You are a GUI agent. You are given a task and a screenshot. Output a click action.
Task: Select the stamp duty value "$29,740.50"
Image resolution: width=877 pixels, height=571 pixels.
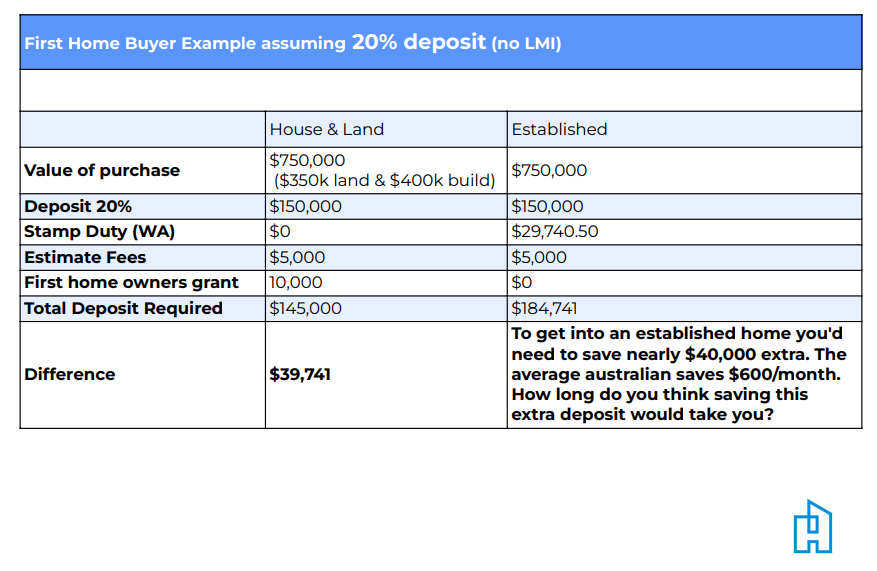tap(555, 231)
